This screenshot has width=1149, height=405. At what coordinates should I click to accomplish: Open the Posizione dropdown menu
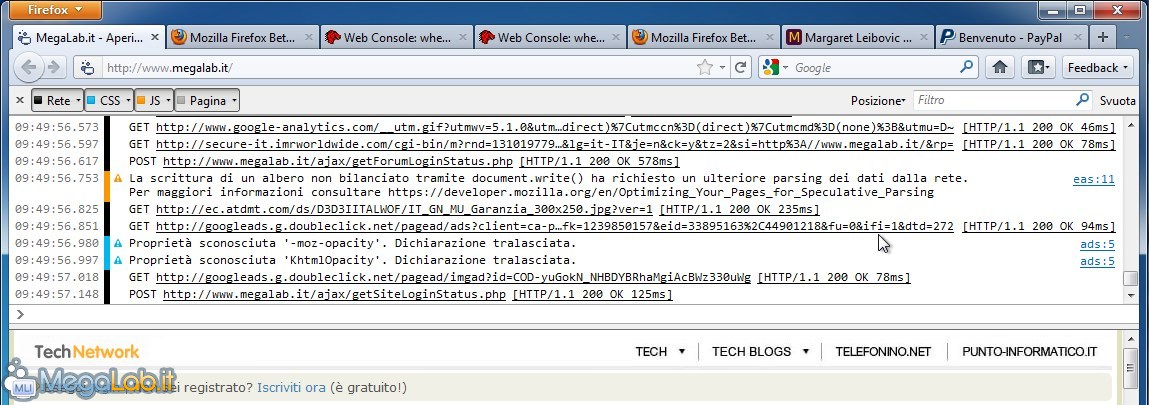coord(878,100)
